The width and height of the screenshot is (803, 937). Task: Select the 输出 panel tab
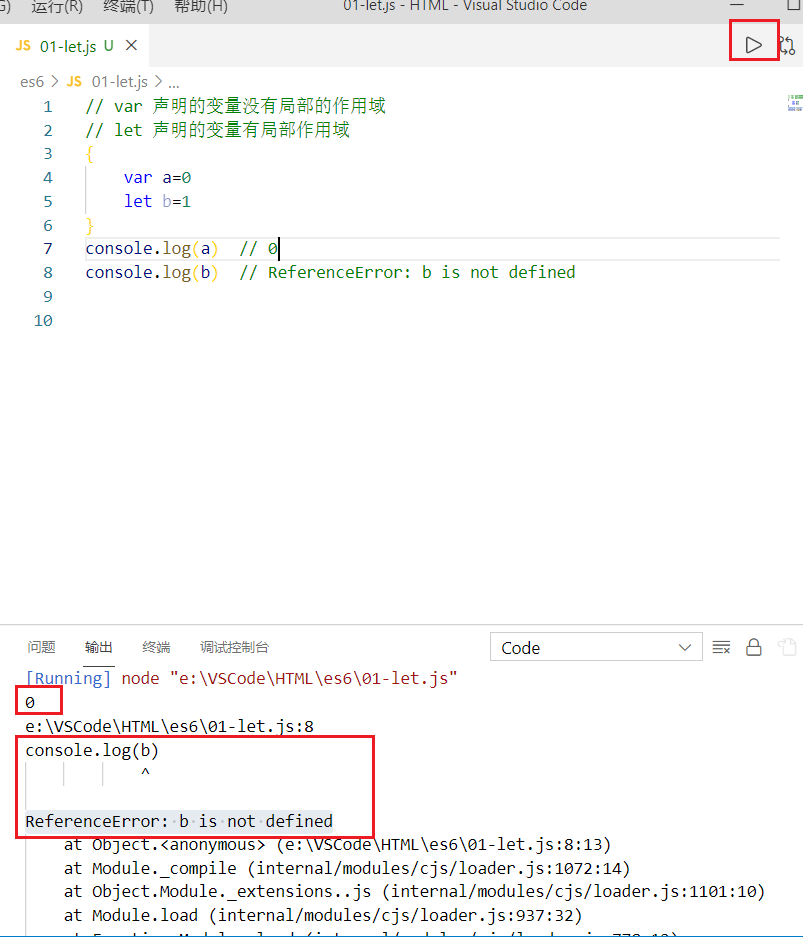tap(98, 647)
